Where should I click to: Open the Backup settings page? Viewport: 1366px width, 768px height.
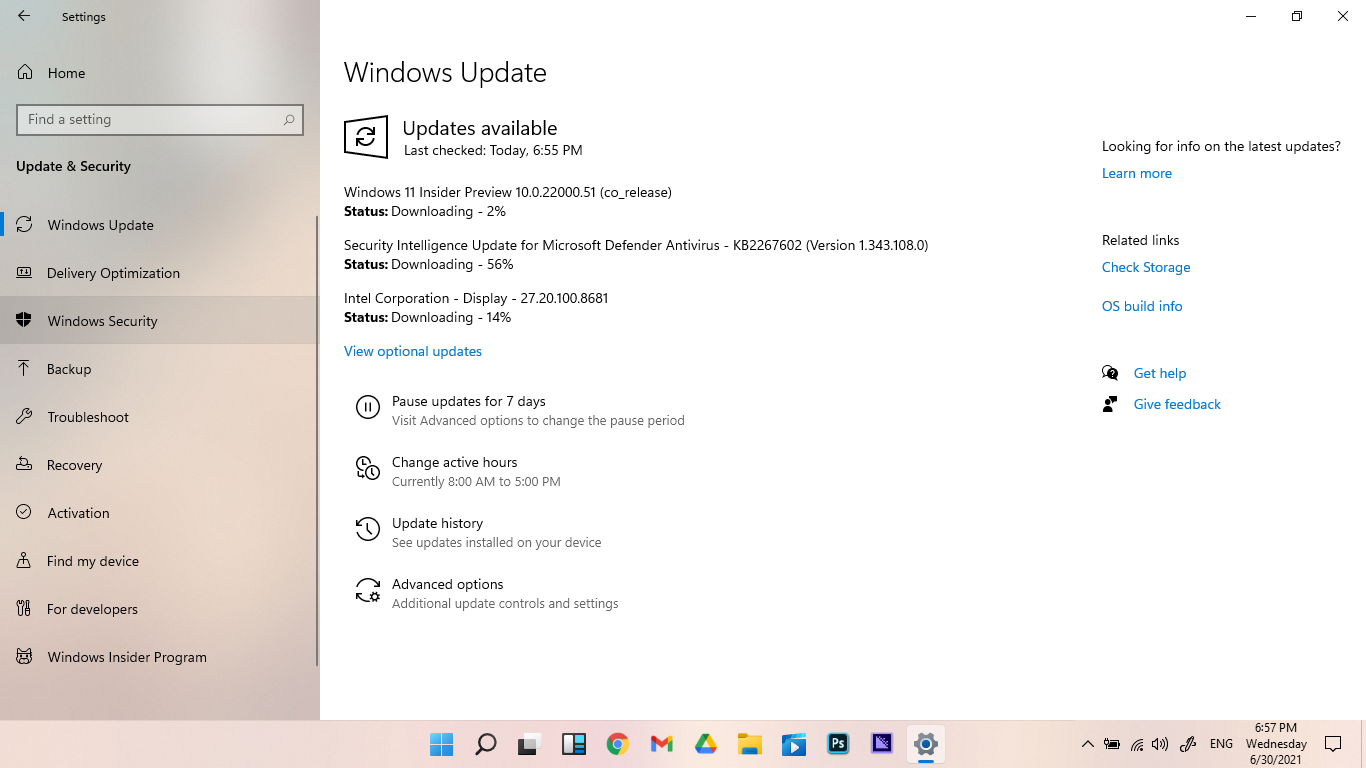[x=160, y=369]
